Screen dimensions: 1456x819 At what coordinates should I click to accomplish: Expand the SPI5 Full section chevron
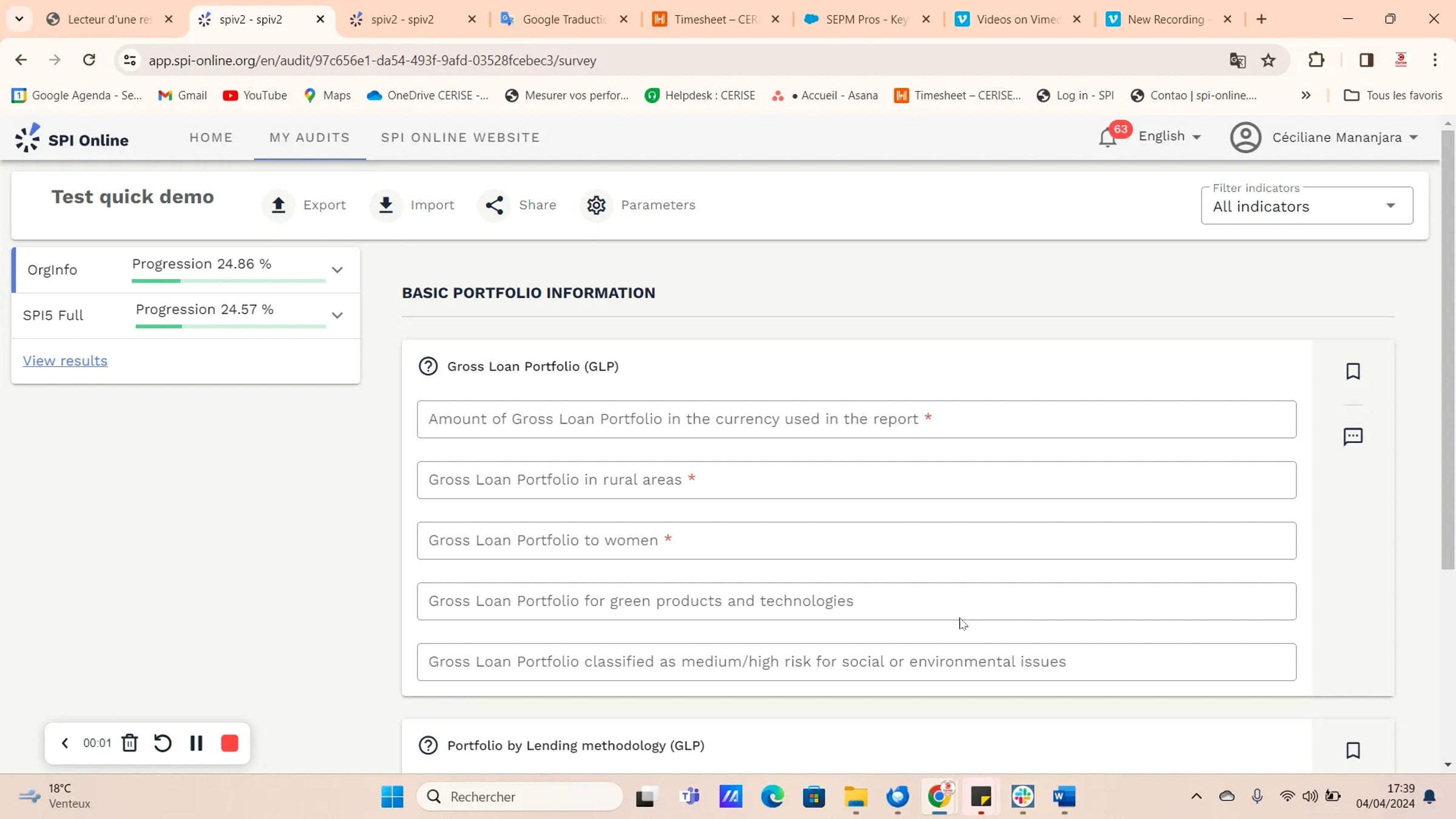point(337,315)
